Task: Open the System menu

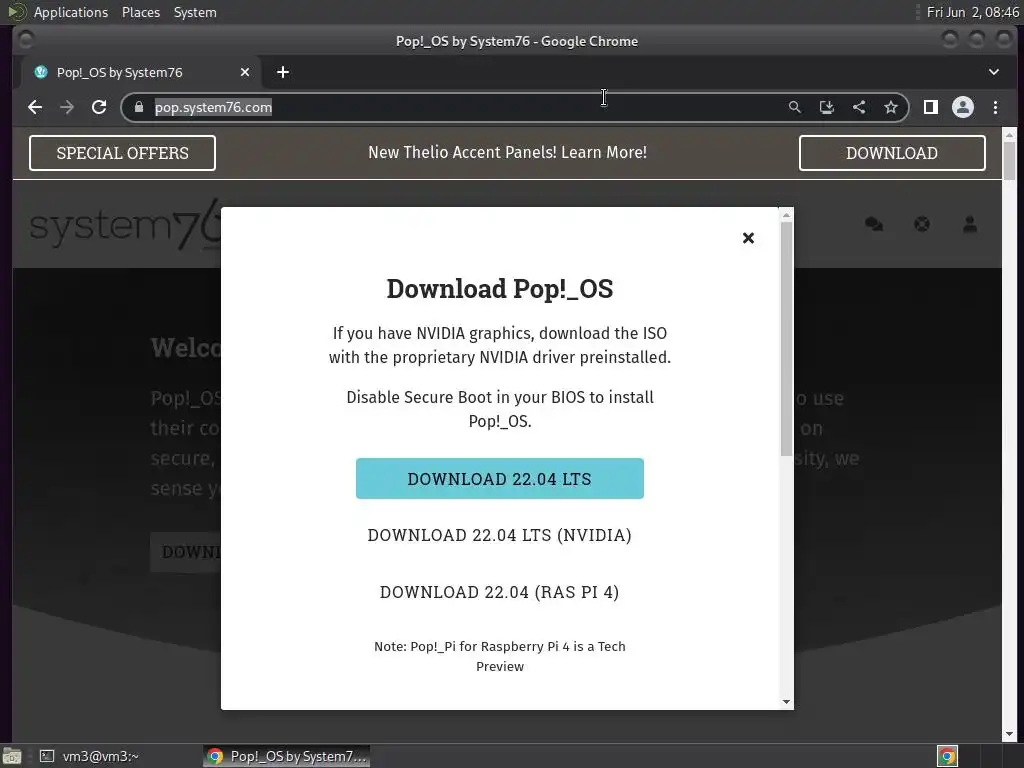Action: (x=195, y=12)
